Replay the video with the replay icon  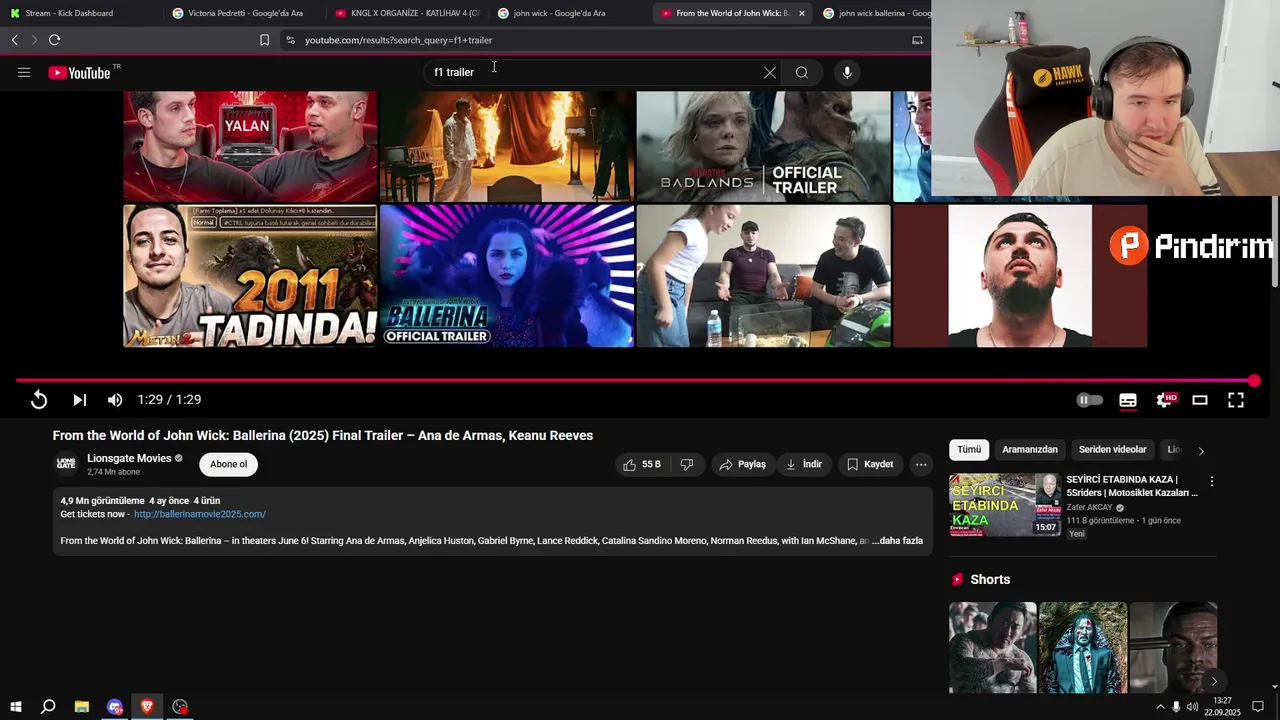[x=39, y=400]
